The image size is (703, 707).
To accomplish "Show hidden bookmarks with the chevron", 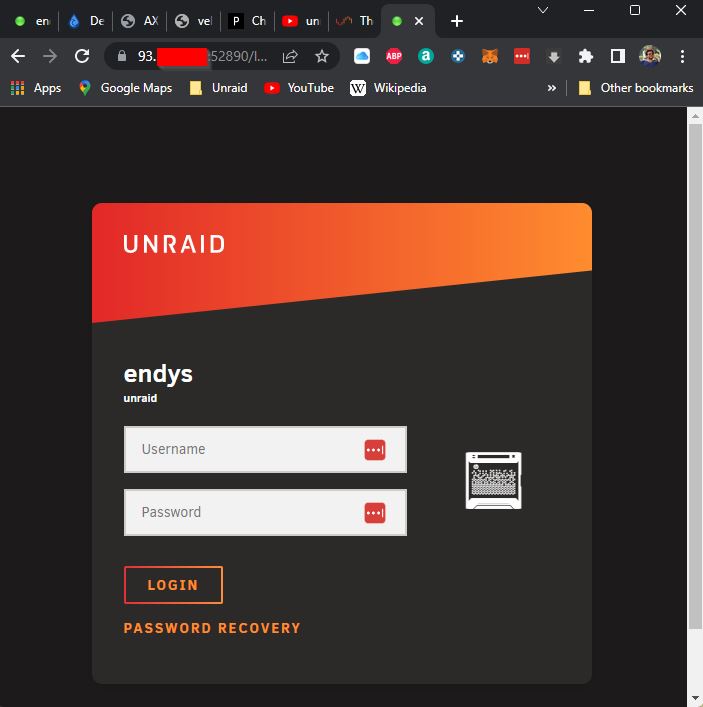I will coord(551,88).
